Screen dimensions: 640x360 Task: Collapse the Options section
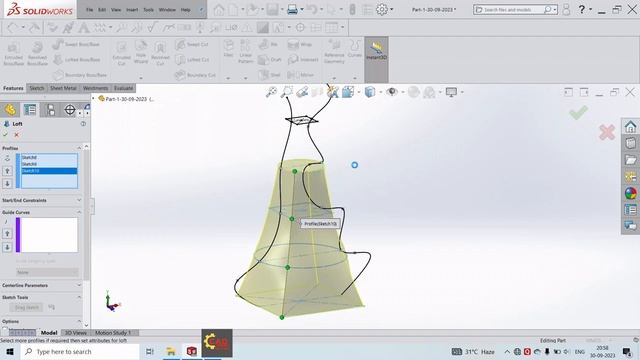pos(79,321)
